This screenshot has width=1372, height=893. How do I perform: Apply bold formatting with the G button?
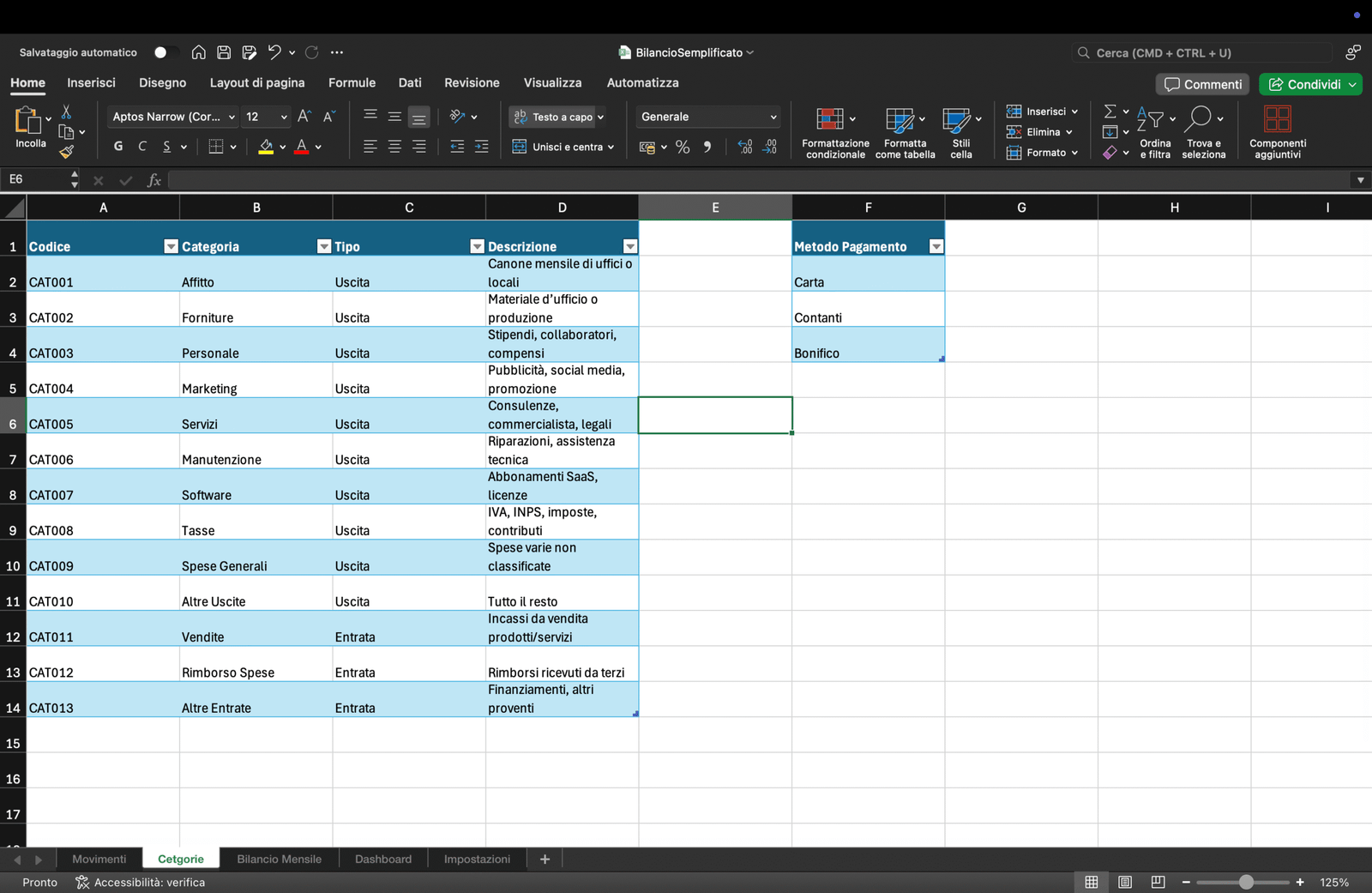pos(118,147)
